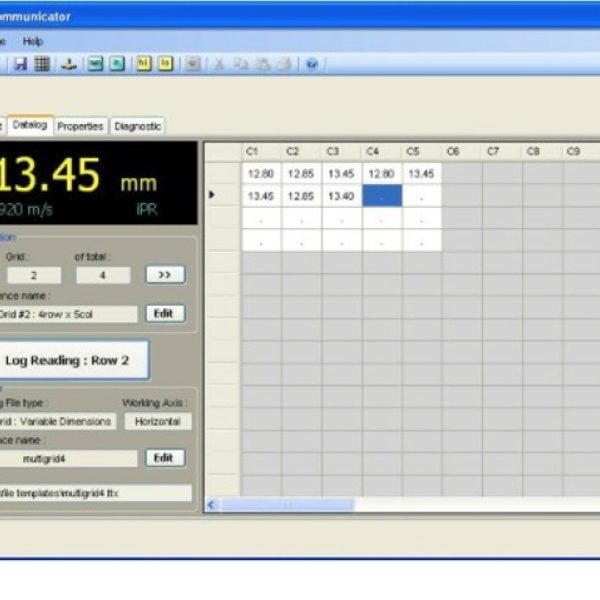Click the first teal toolbar icon

(x=95, y=64)
